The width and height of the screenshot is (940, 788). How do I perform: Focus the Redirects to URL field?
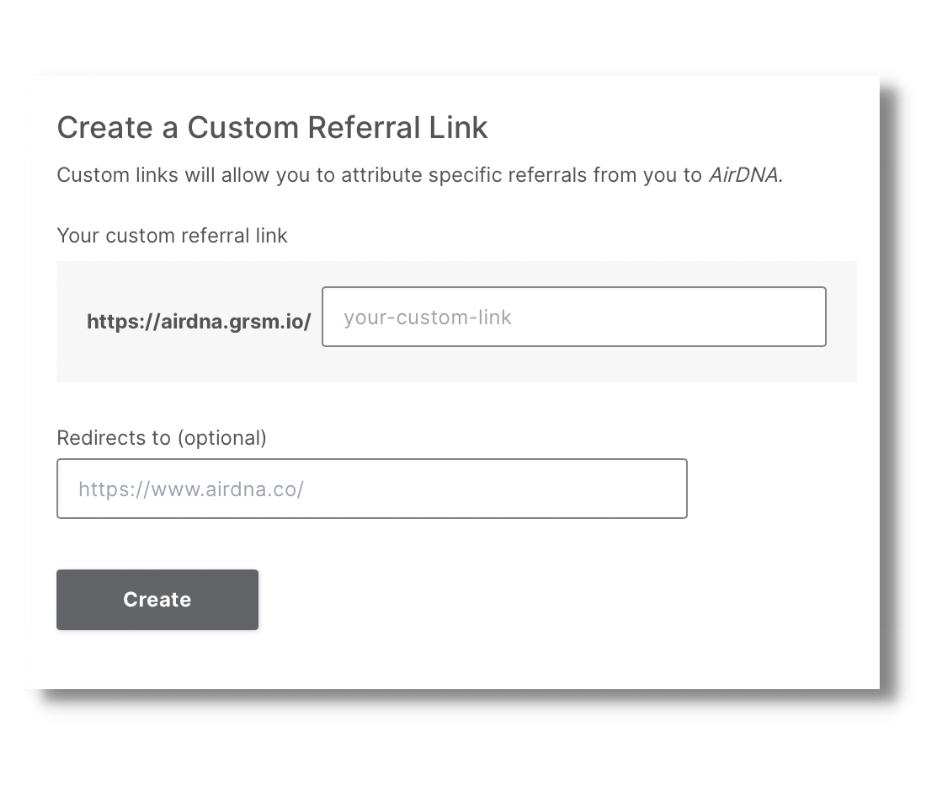372,488
